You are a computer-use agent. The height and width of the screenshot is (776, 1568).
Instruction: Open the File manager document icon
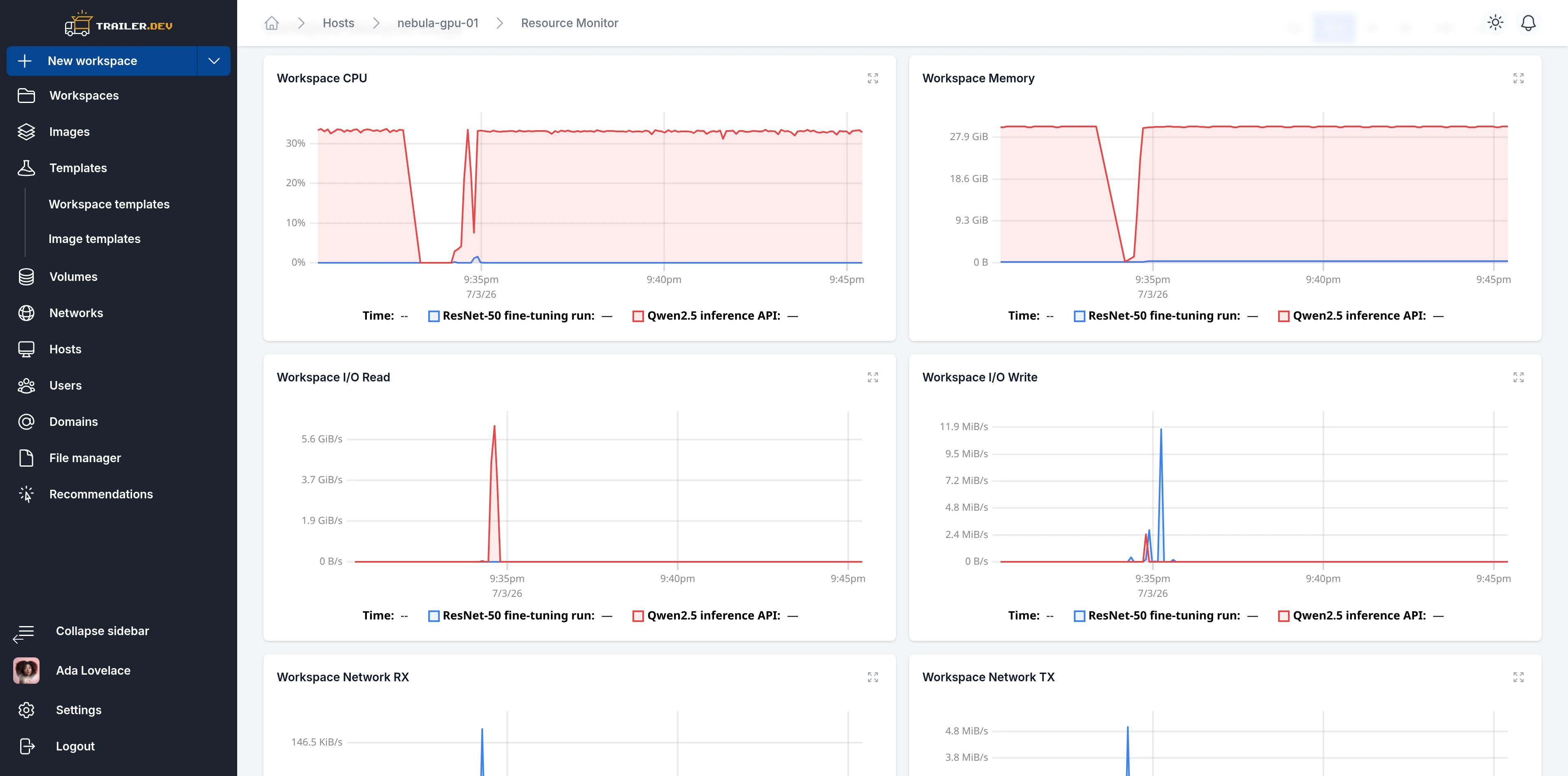click(26, 458)
